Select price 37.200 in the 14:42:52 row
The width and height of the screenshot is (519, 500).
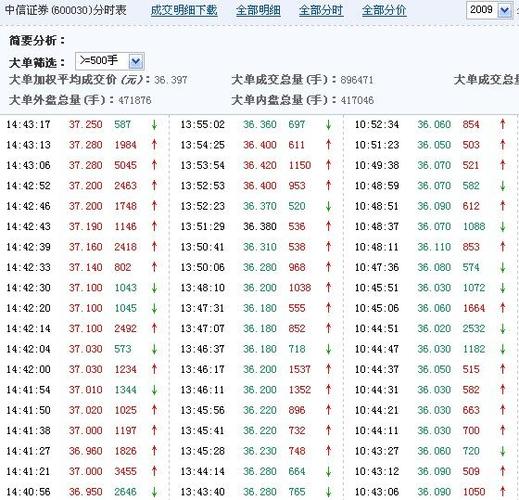coord(85,186)
